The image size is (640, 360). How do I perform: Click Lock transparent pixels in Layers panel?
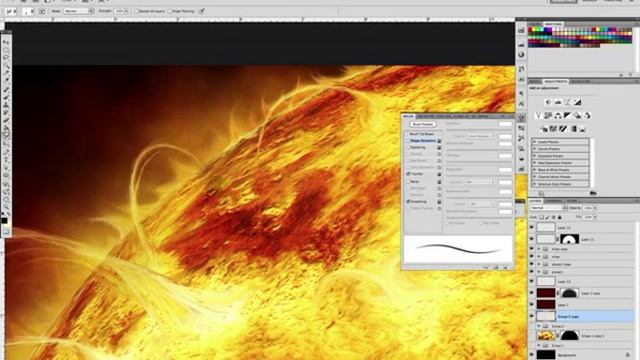pyautogui.click(x=542, y=217)
